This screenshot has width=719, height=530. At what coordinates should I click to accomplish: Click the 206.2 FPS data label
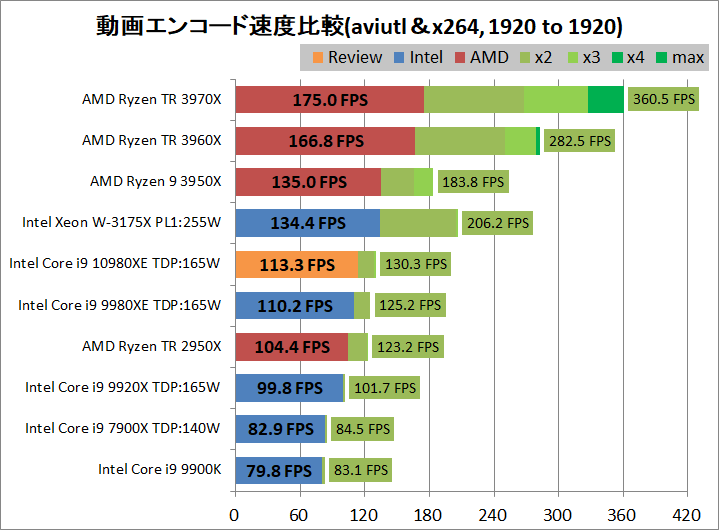498,223
